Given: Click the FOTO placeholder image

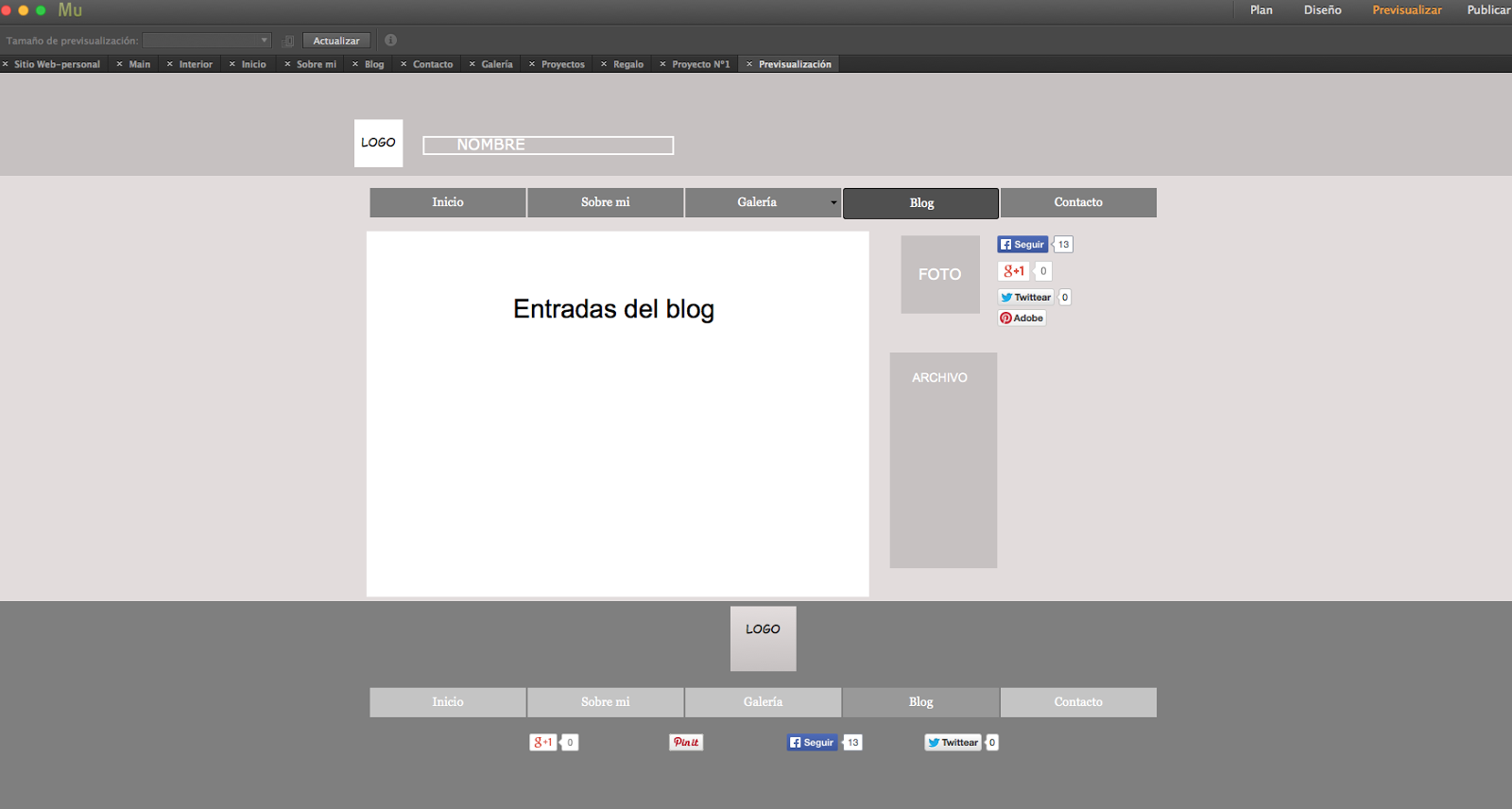Looking at the screenshot, I should [940, 274].
